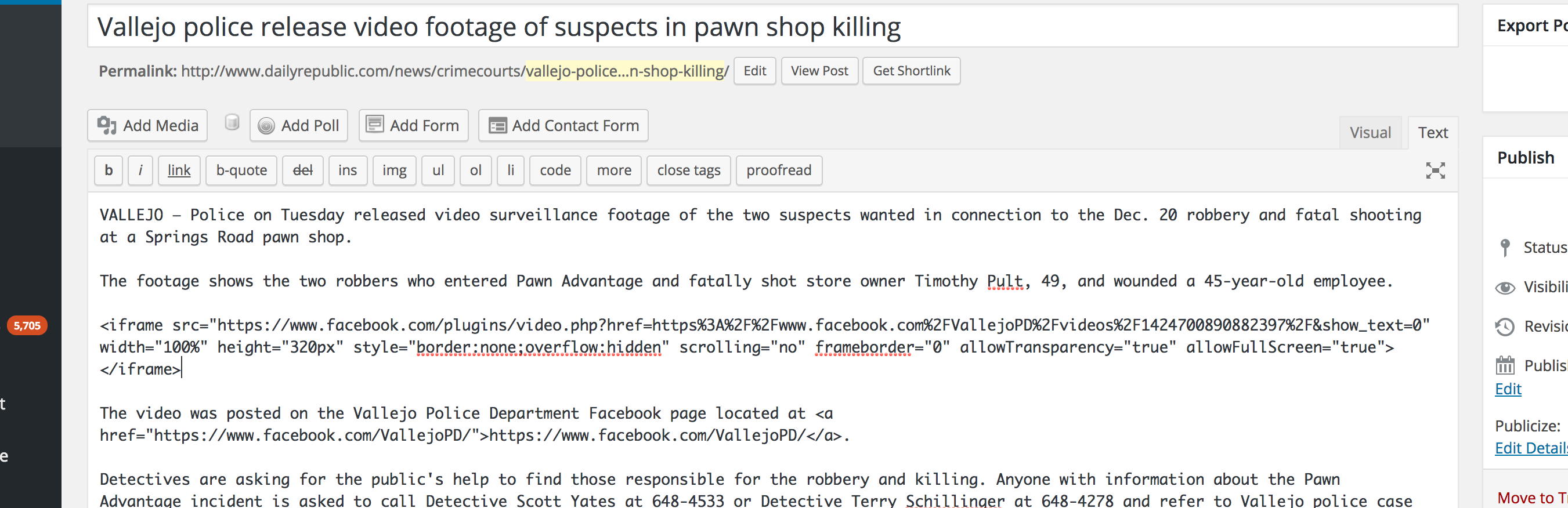The image size is (1568, 508).
Task: Click the small database icon beside Add Media
Action: [232, 123]
